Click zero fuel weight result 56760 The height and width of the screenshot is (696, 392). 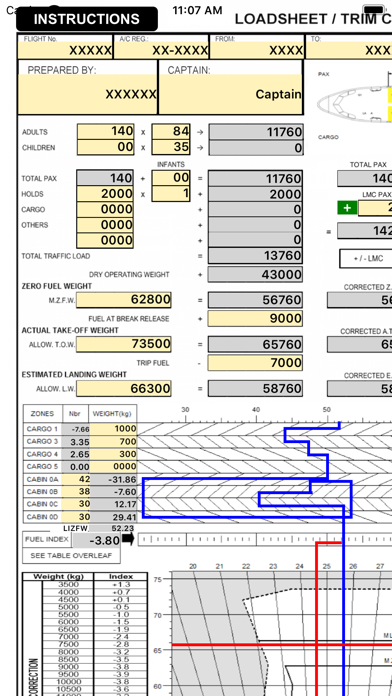(255, 300)
